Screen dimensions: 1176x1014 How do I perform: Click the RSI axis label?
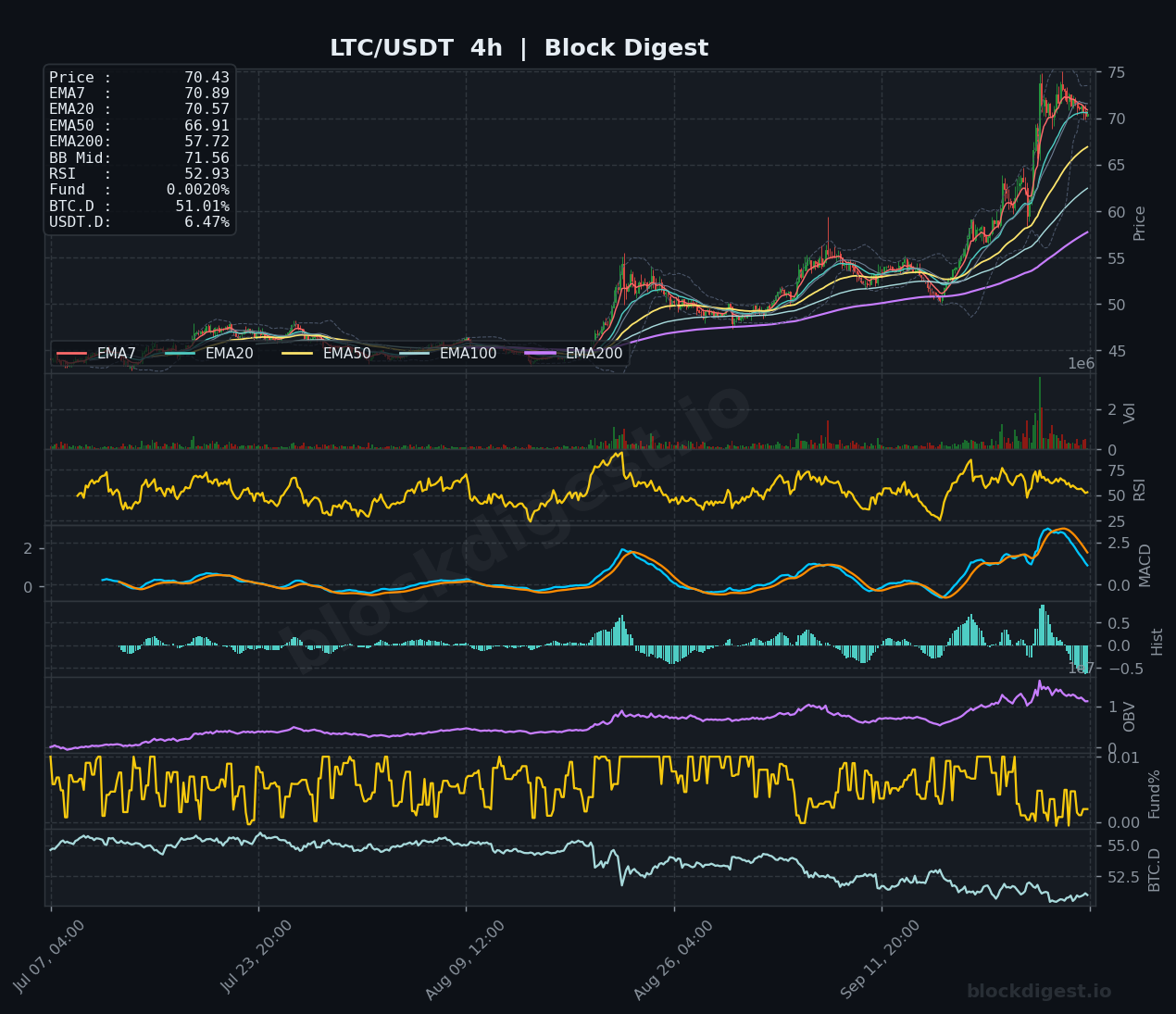click(x=1140, y=490)
